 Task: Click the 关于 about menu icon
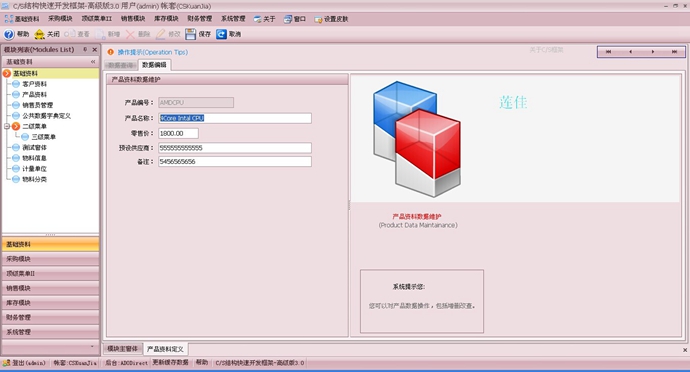click(x=257, y=19)
